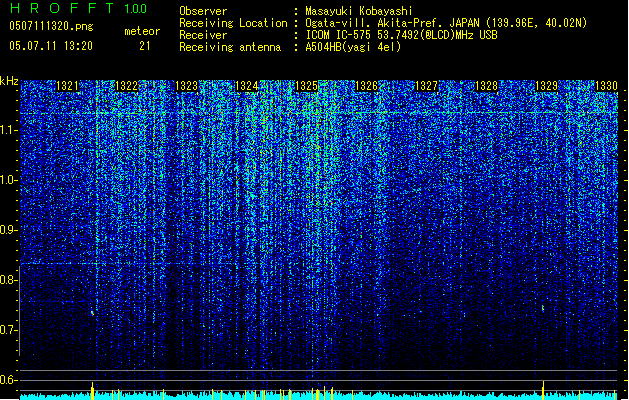
Task: Click the 1326 time marker
Action: coord(366,86)
